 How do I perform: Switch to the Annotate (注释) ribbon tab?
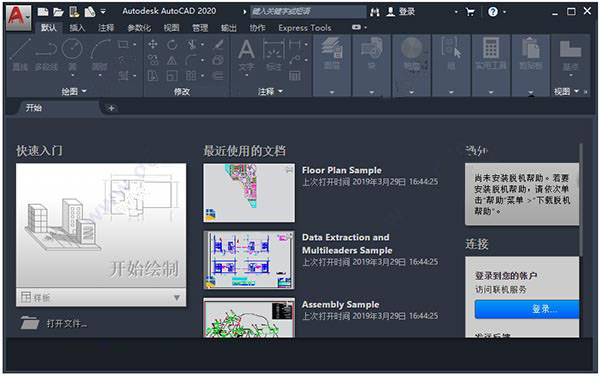click(106, 28)
